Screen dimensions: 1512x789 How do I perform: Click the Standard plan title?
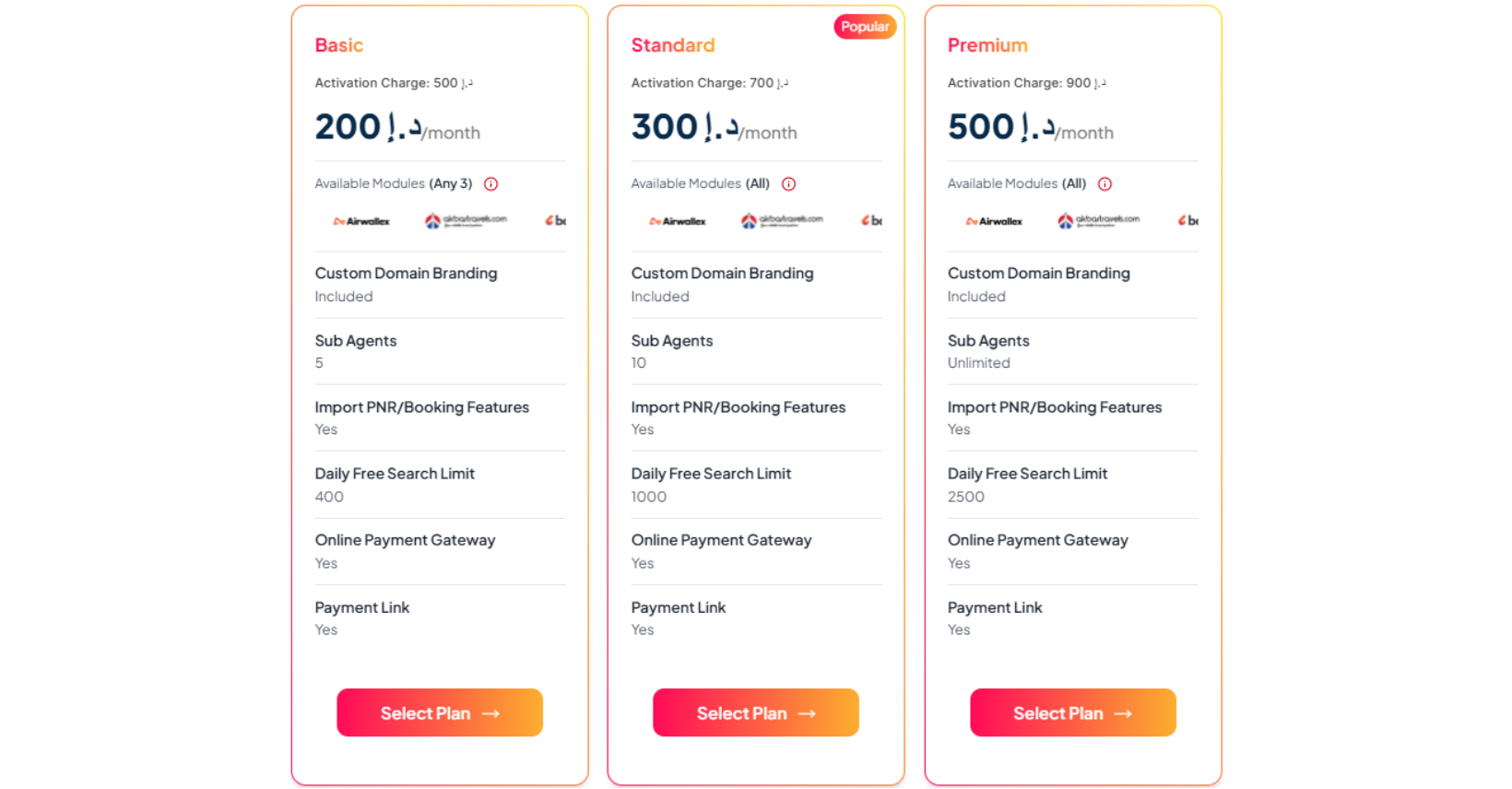tap(673, 45)
